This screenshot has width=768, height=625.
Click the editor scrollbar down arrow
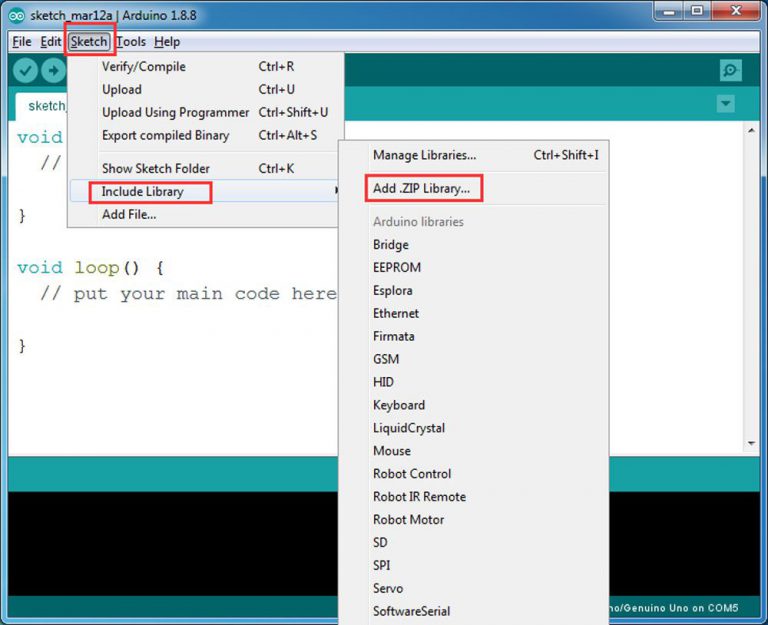click(x=752, y=441)
